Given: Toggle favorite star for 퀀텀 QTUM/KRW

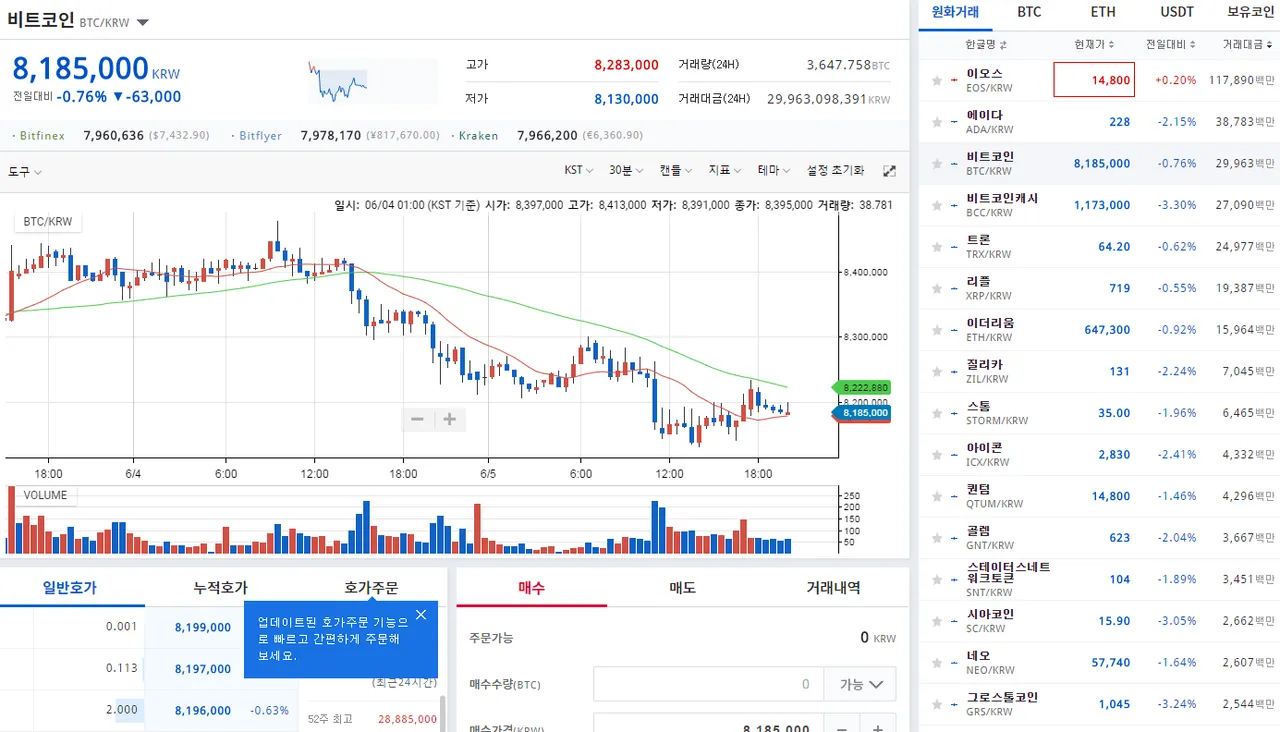Looking at the screenshot, I should [937, 496].
